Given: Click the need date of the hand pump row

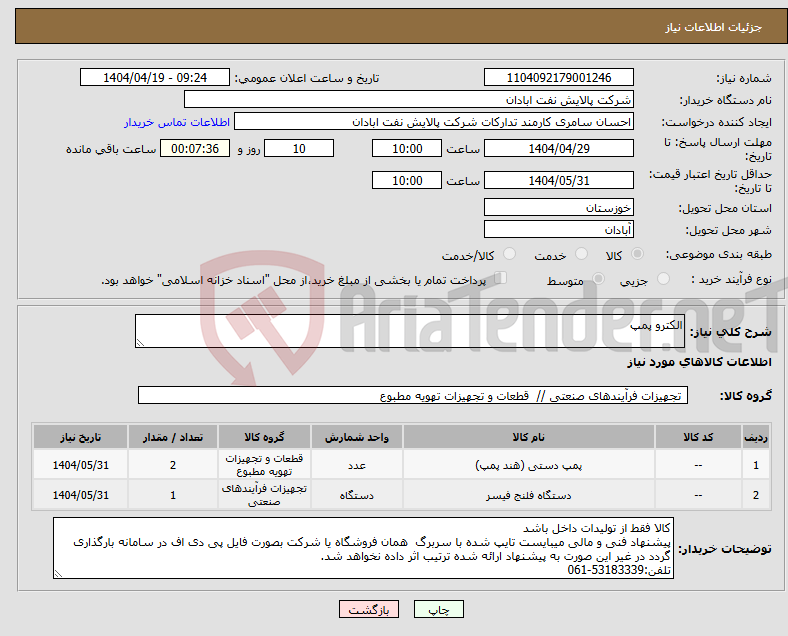Looking at the screenshot, I should [80, 465].
